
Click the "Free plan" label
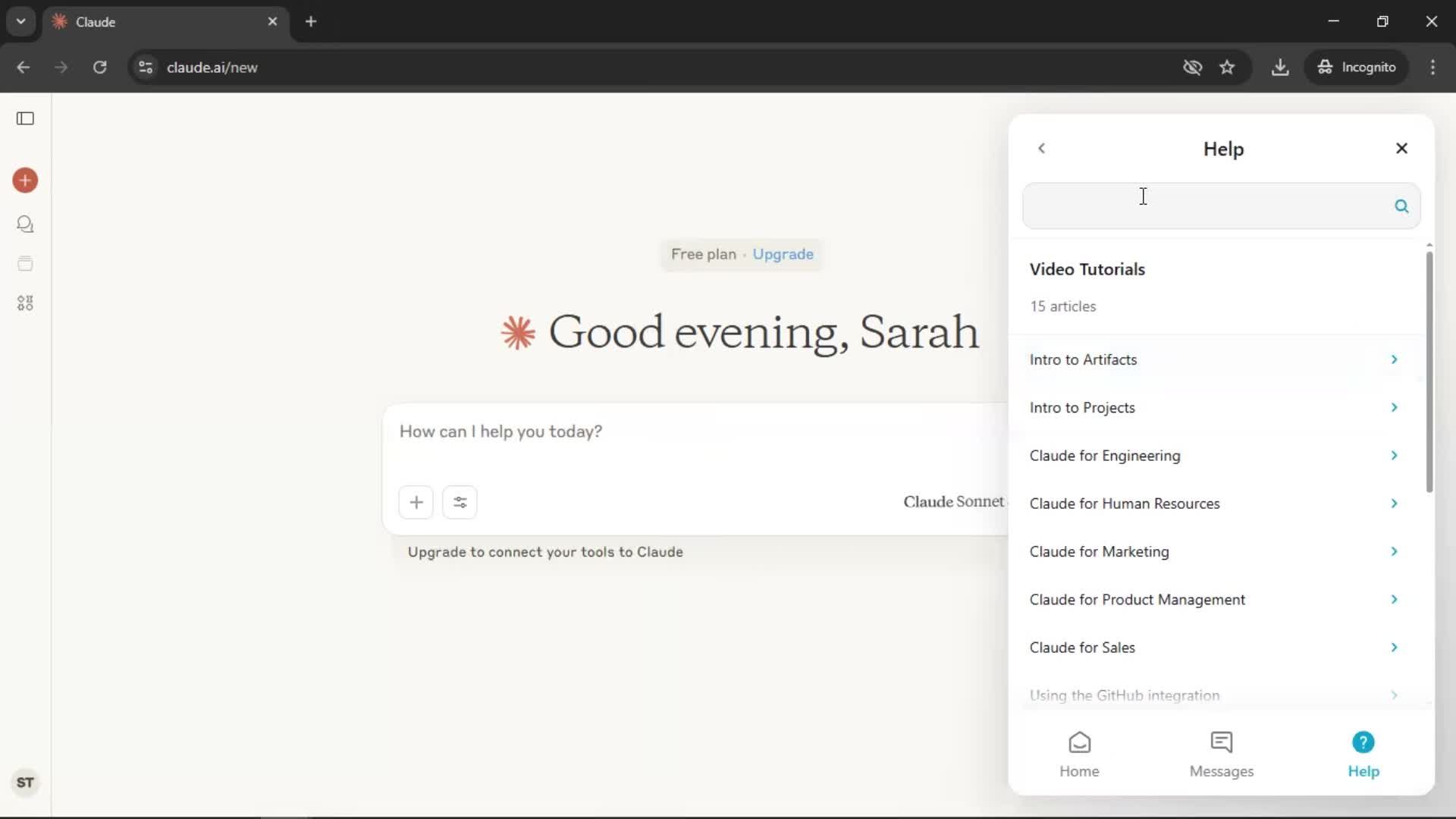pos(703,254)
